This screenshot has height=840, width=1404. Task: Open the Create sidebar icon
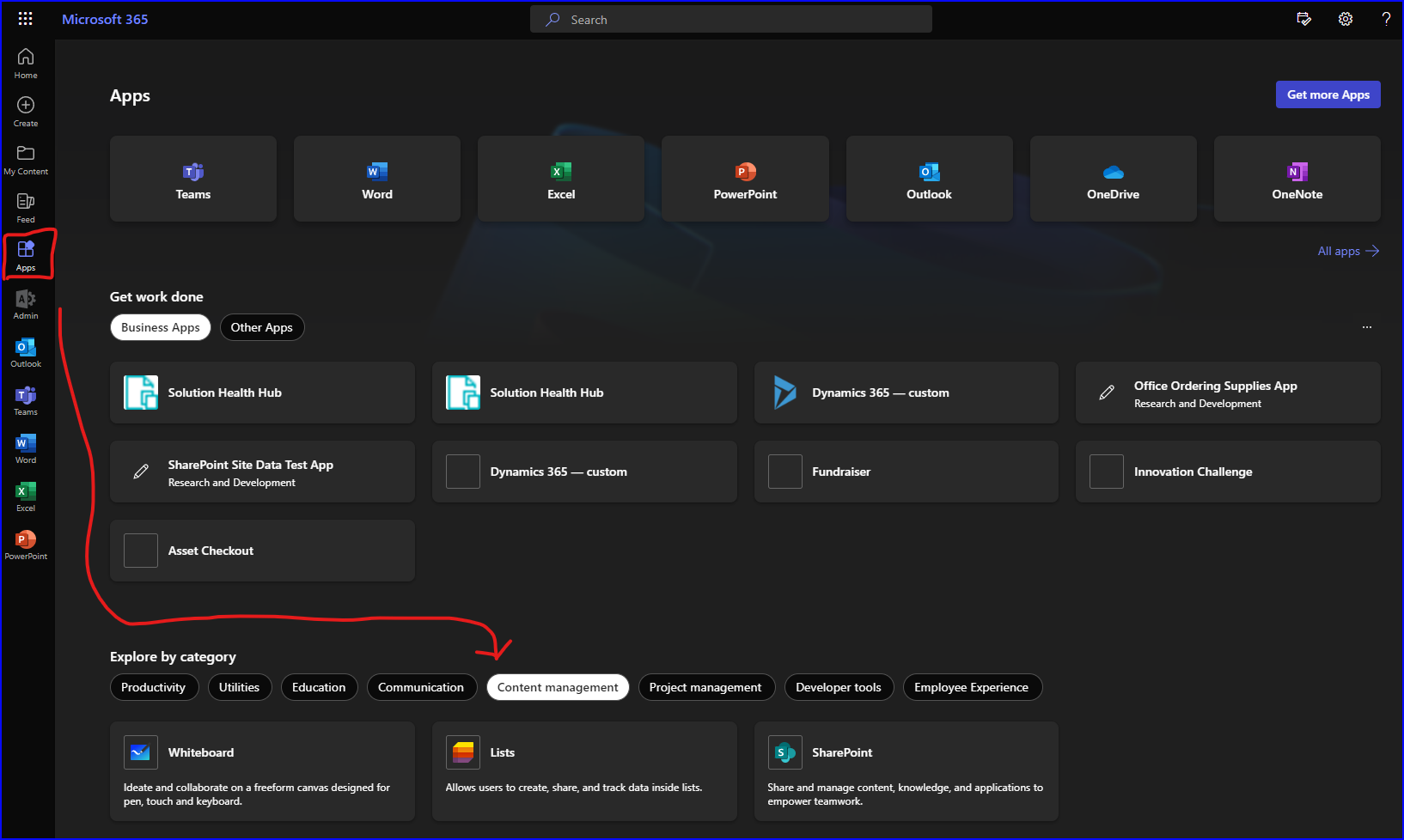(26, 112)
